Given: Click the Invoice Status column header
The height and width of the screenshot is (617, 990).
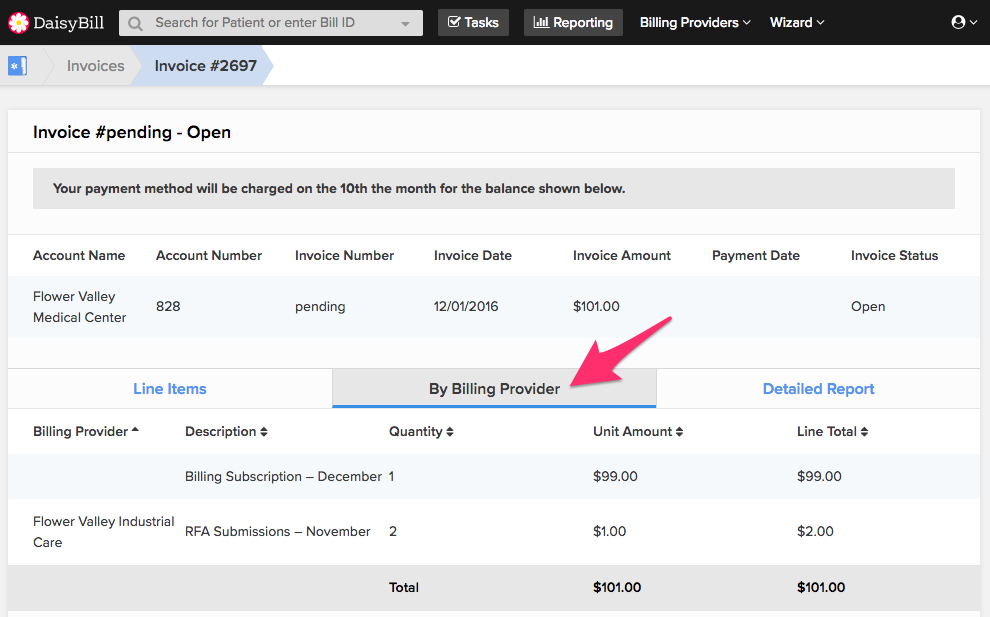Looking at the screenshot, I should point(894,255).
